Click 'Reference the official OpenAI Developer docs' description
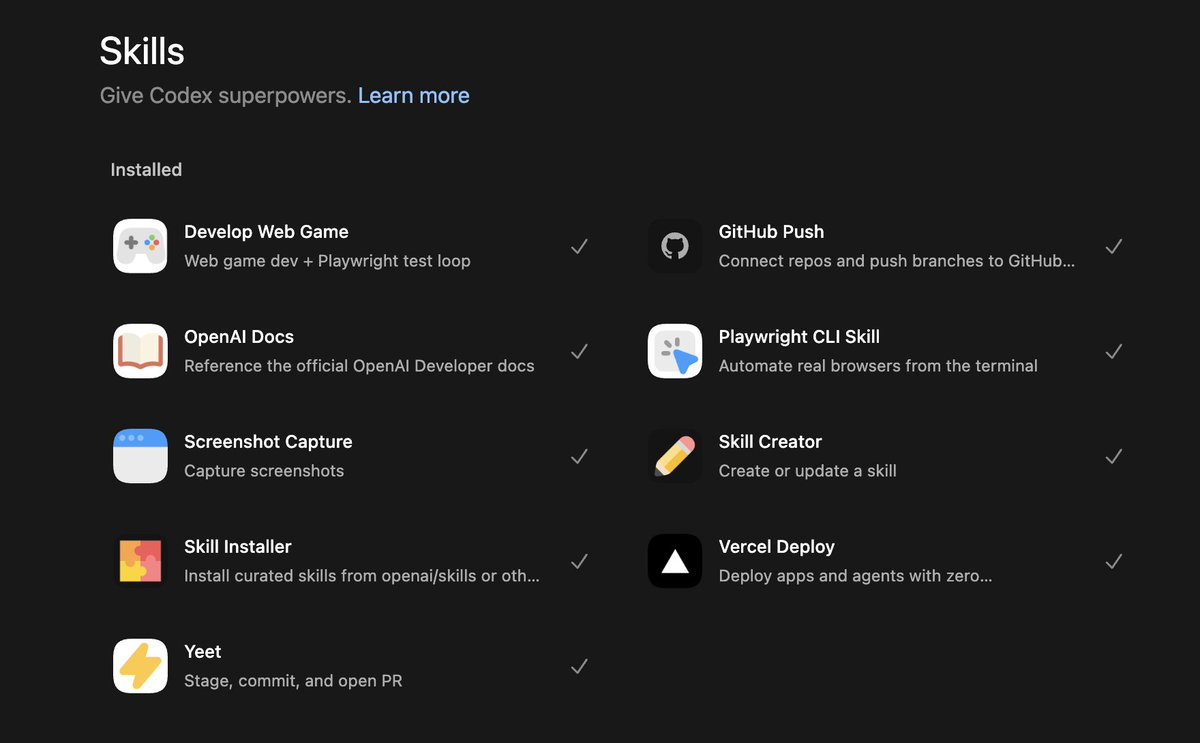The height and width of the screenshot is (743, 1200). tap(359, 366)
